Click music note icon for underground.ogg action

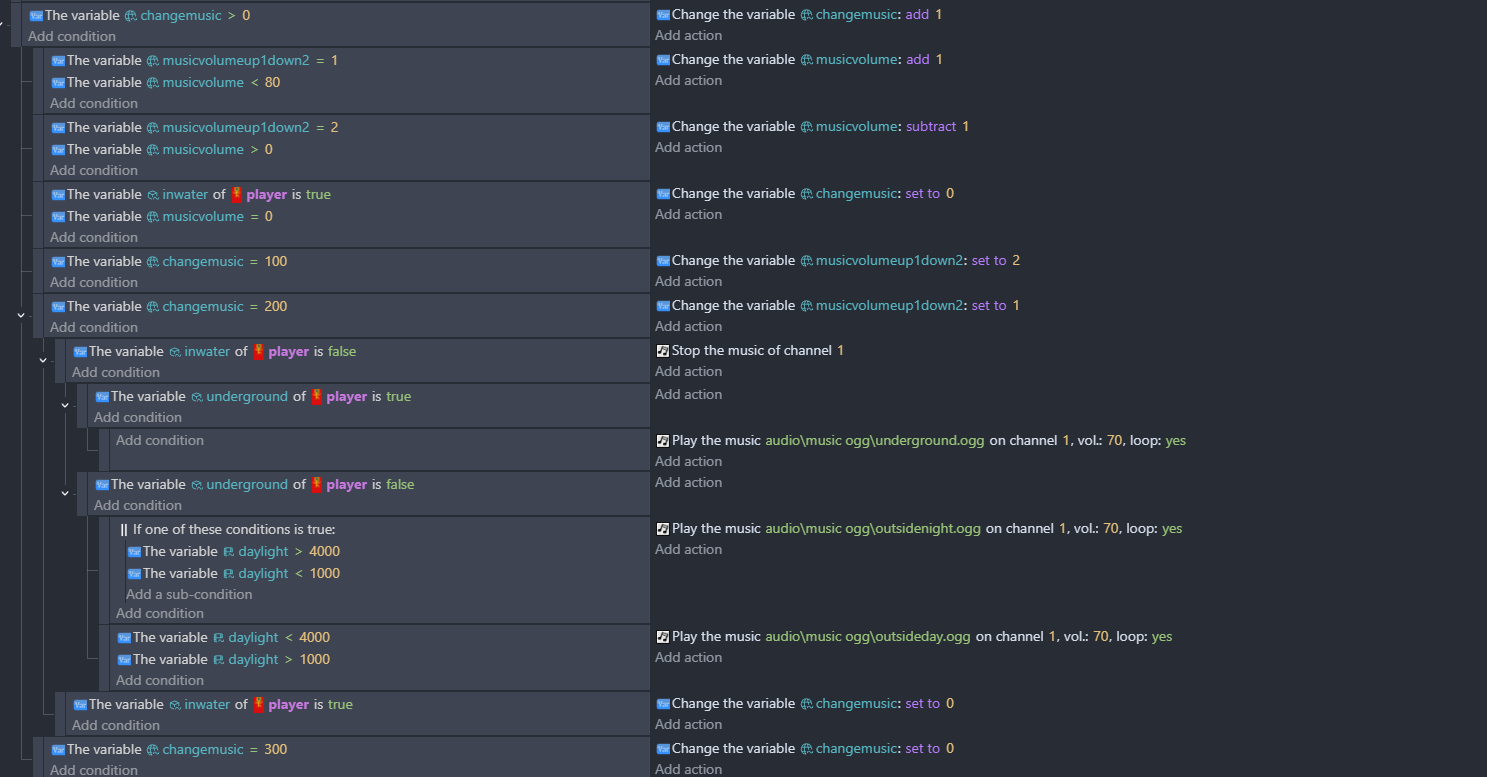point(662,441)
